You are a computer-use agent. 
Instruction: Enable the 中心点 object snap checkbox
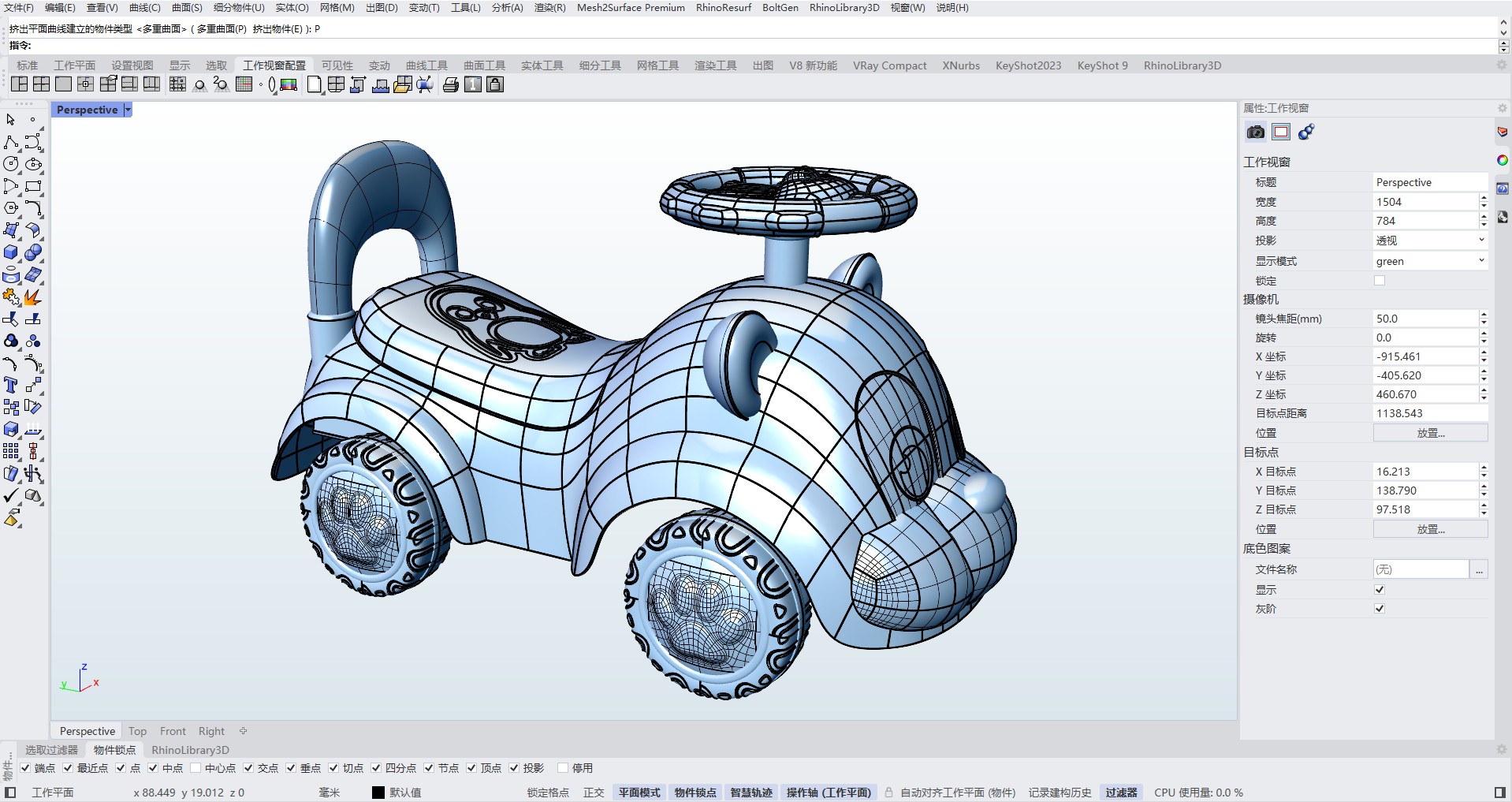(196, 768)
